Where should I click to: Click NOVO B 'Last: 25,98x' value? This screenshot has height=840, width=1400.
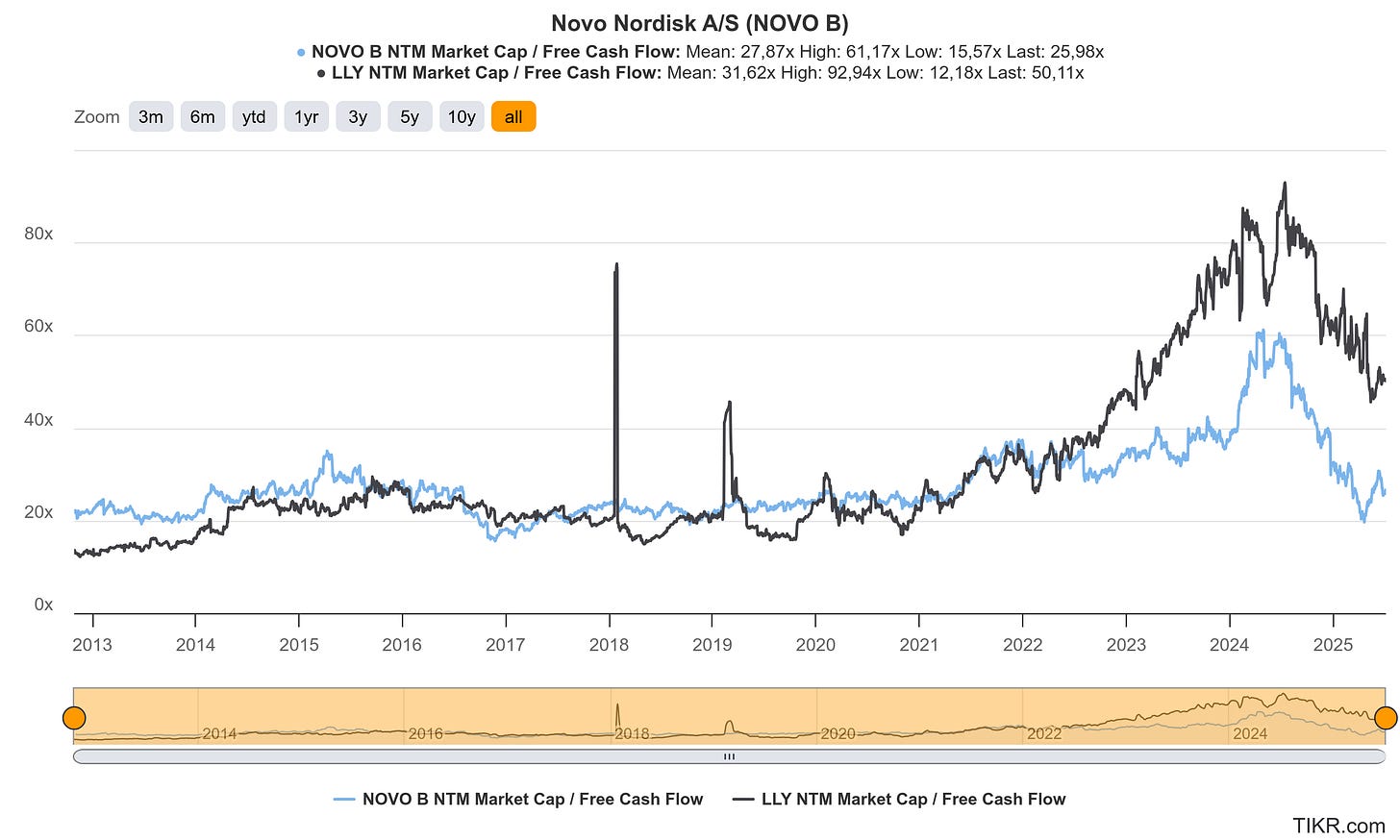(x=1055, y=52)
